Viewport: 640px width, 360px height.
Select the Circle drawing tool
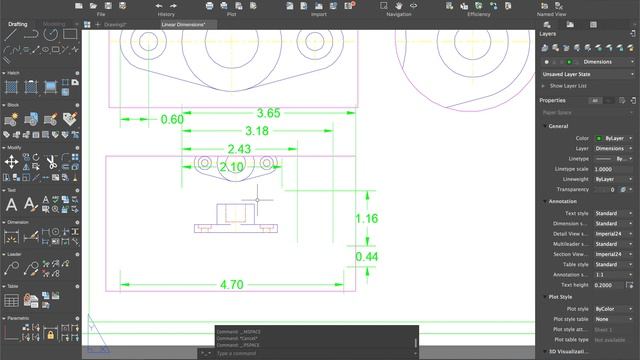tap(51, 35)
